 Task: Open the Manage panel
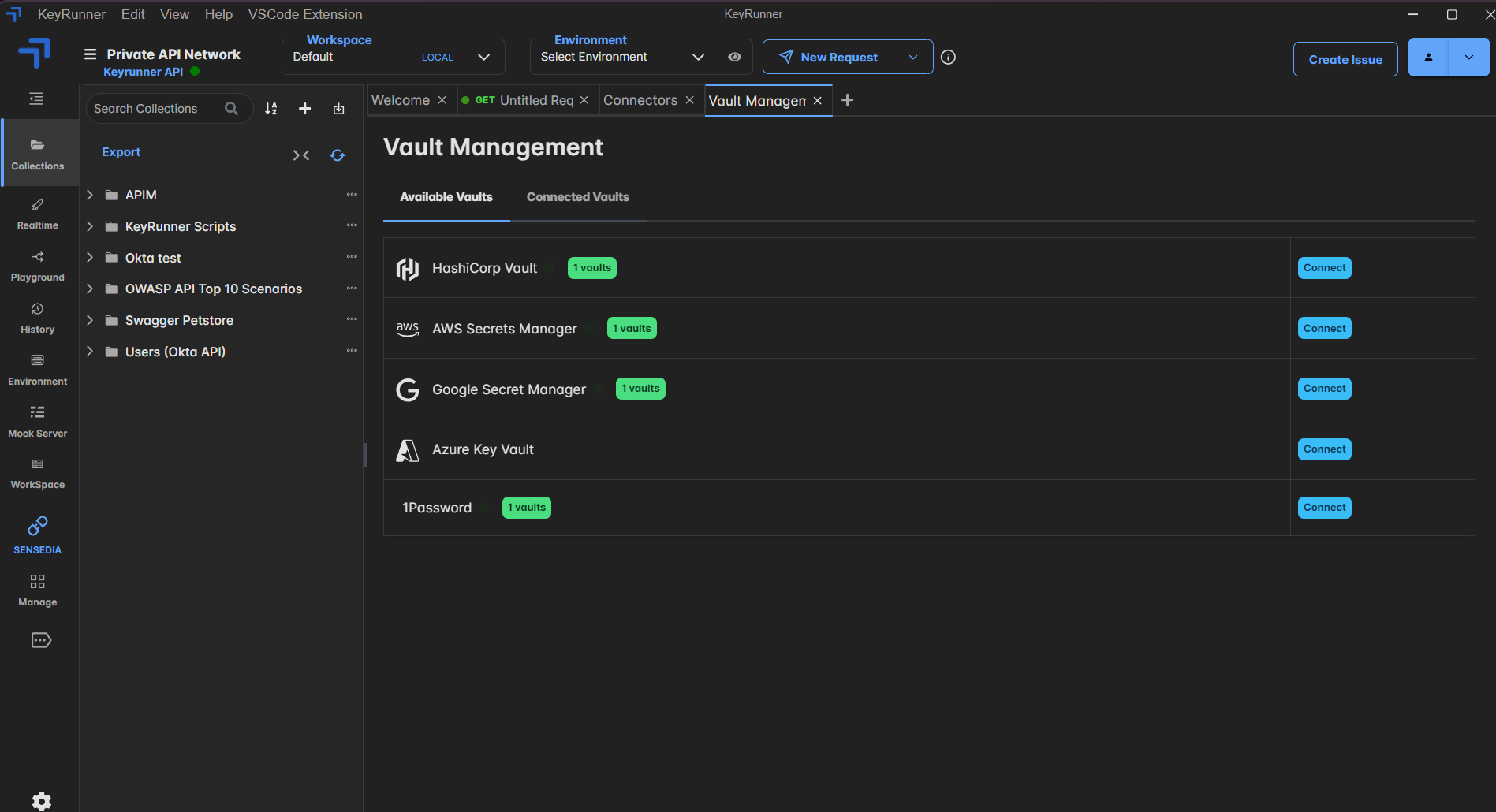coord(38,590)
